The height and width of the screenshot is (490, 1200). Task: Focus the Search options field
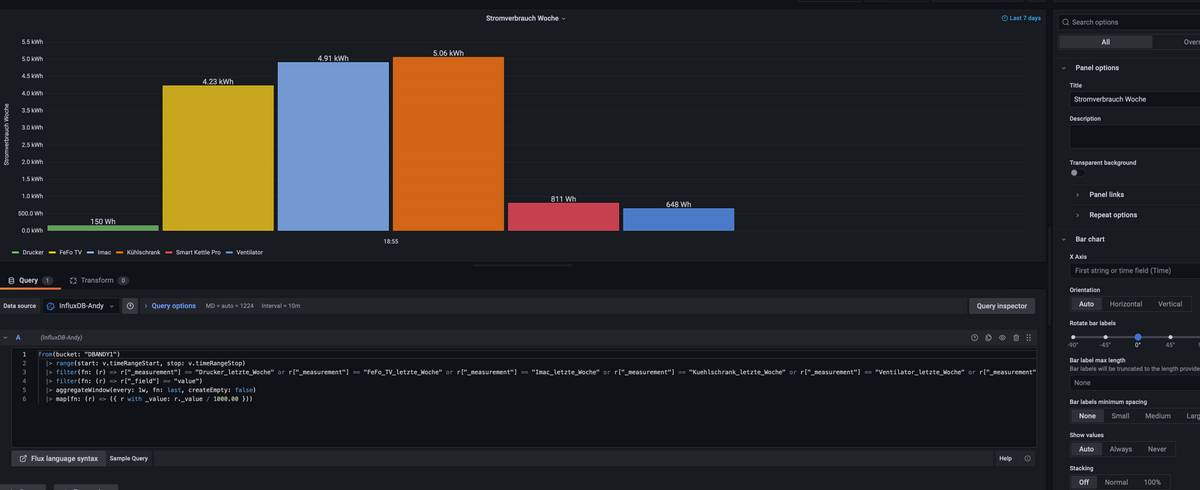[x=1130, y=22]
